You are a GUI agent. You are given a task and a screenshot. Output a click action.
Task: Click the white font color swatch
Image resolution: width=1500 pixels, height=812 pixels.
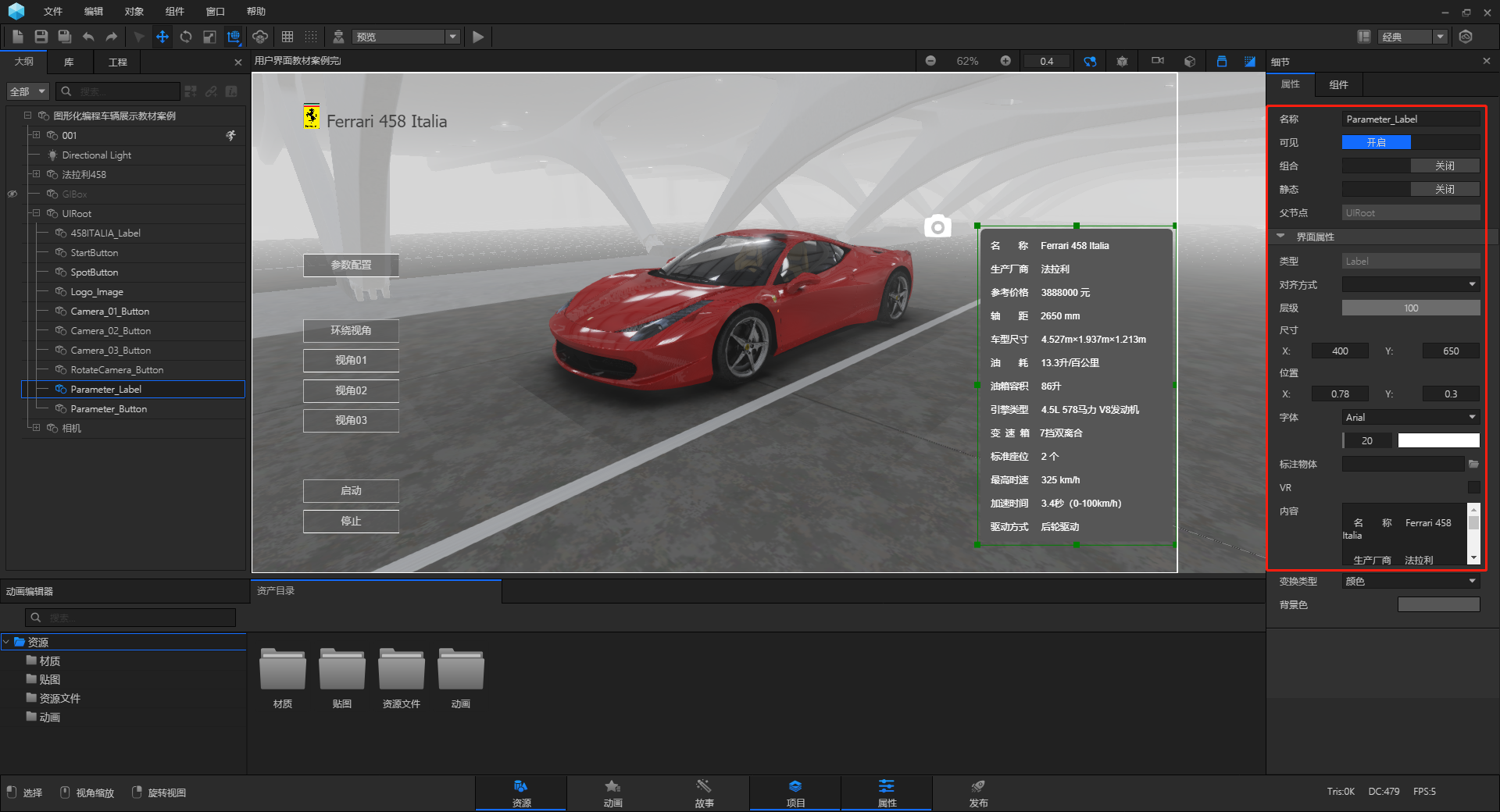(1439, 440)
